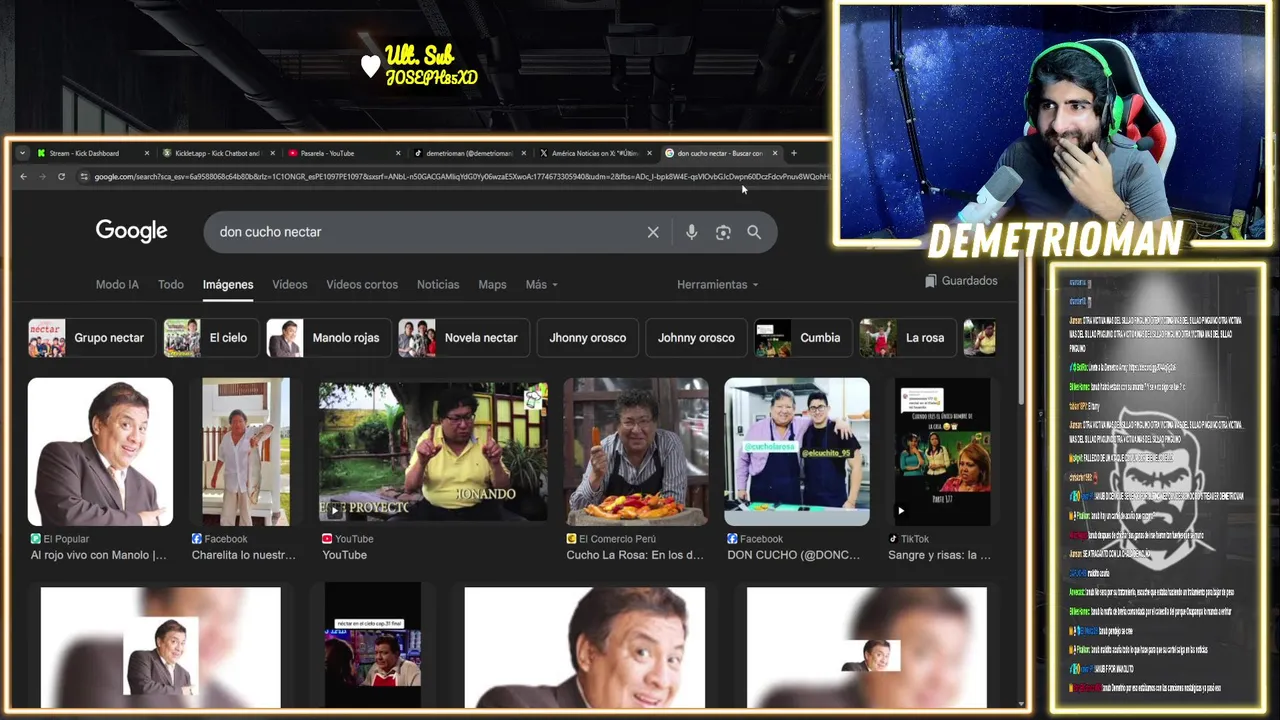
Task: Open DON CUCHO Facebook kitchen image
Action: click(x=797, y=452)
